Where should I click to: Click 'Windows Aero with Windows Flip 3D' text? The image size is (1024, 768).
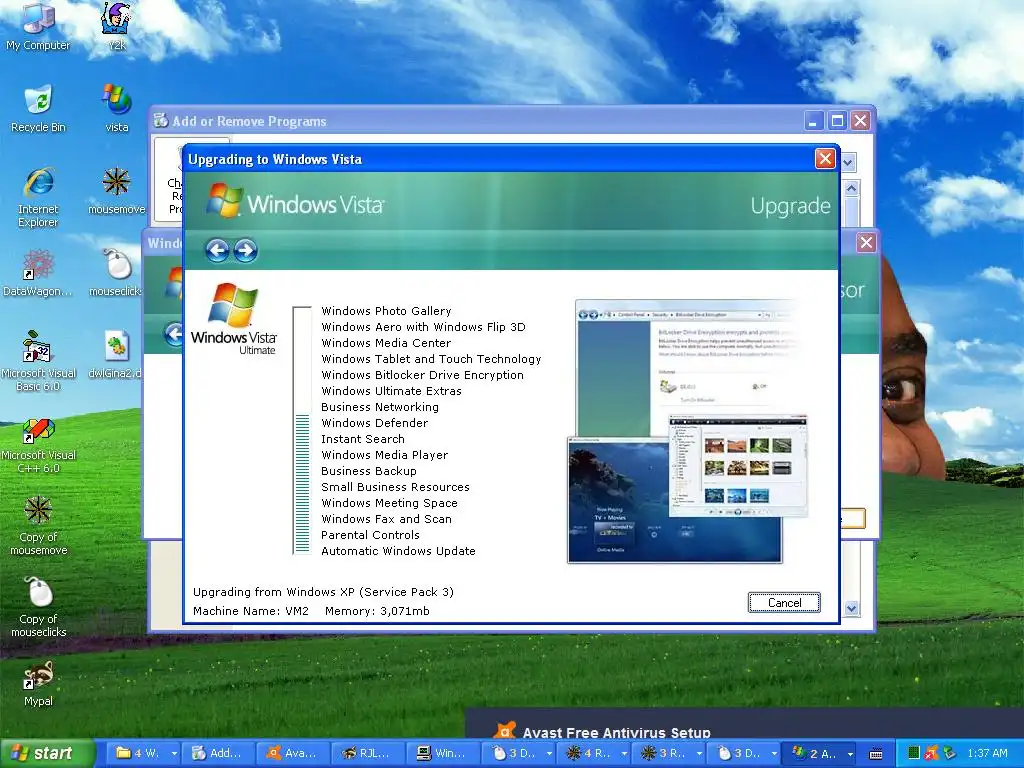[x=423, y=327]
